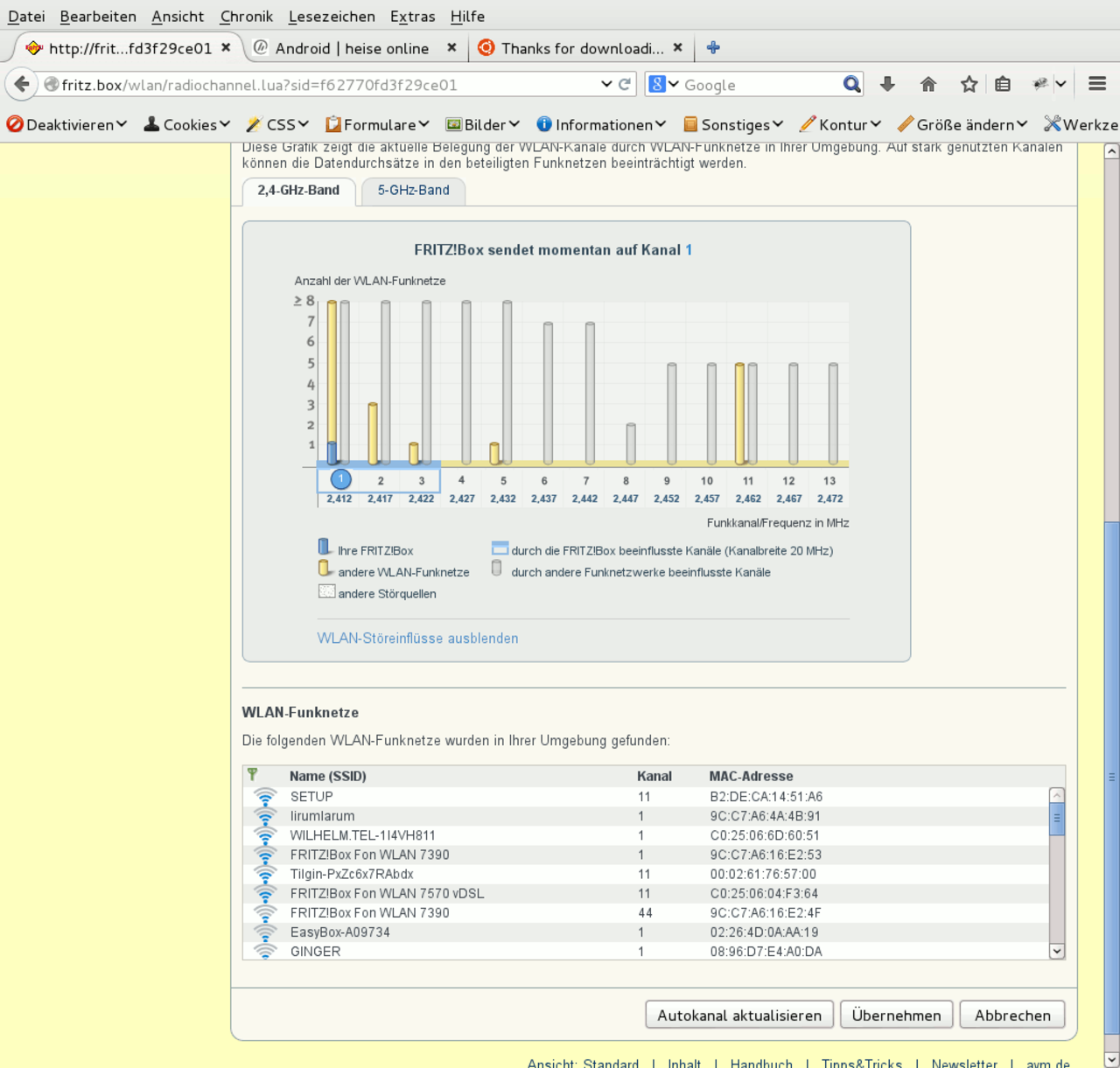
Task: Reload the page via refresh icon
Action: tap(625, 85)
